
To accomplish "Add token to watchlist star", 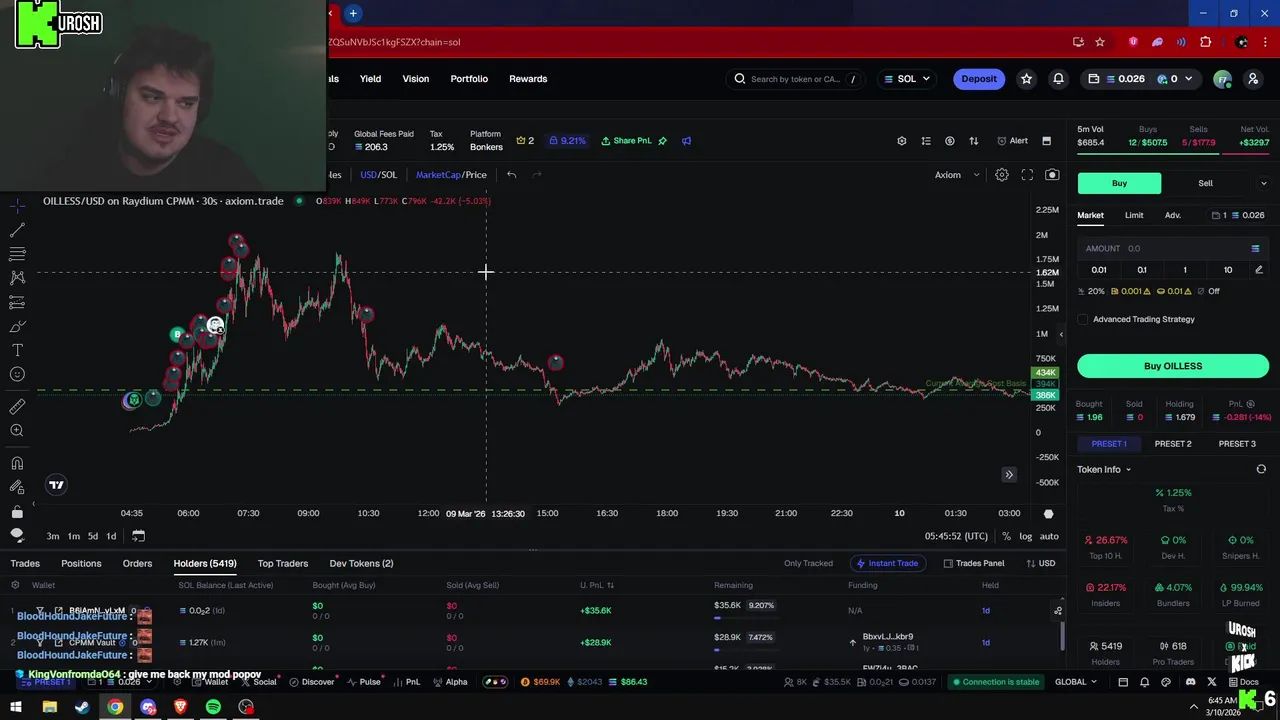I will [1026, 79].
